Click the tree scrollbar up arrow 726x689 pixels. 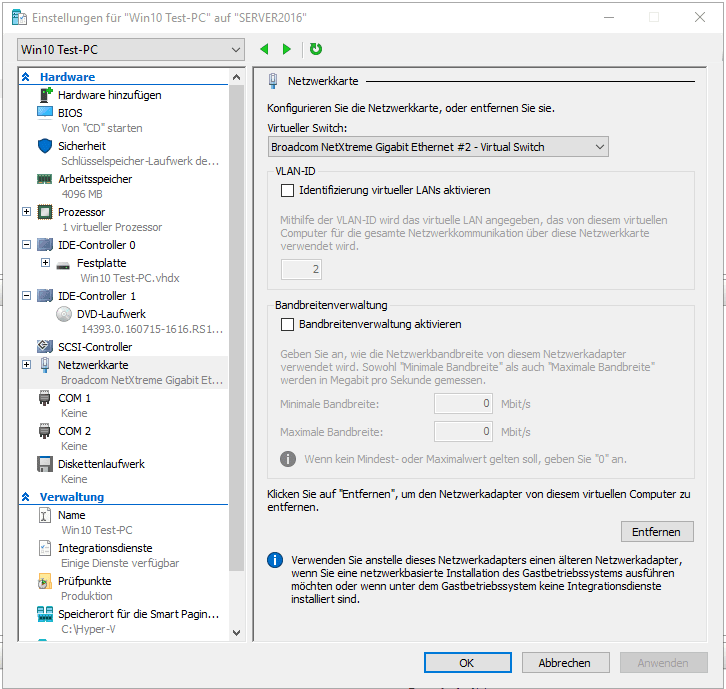click(x=237, y=77)
